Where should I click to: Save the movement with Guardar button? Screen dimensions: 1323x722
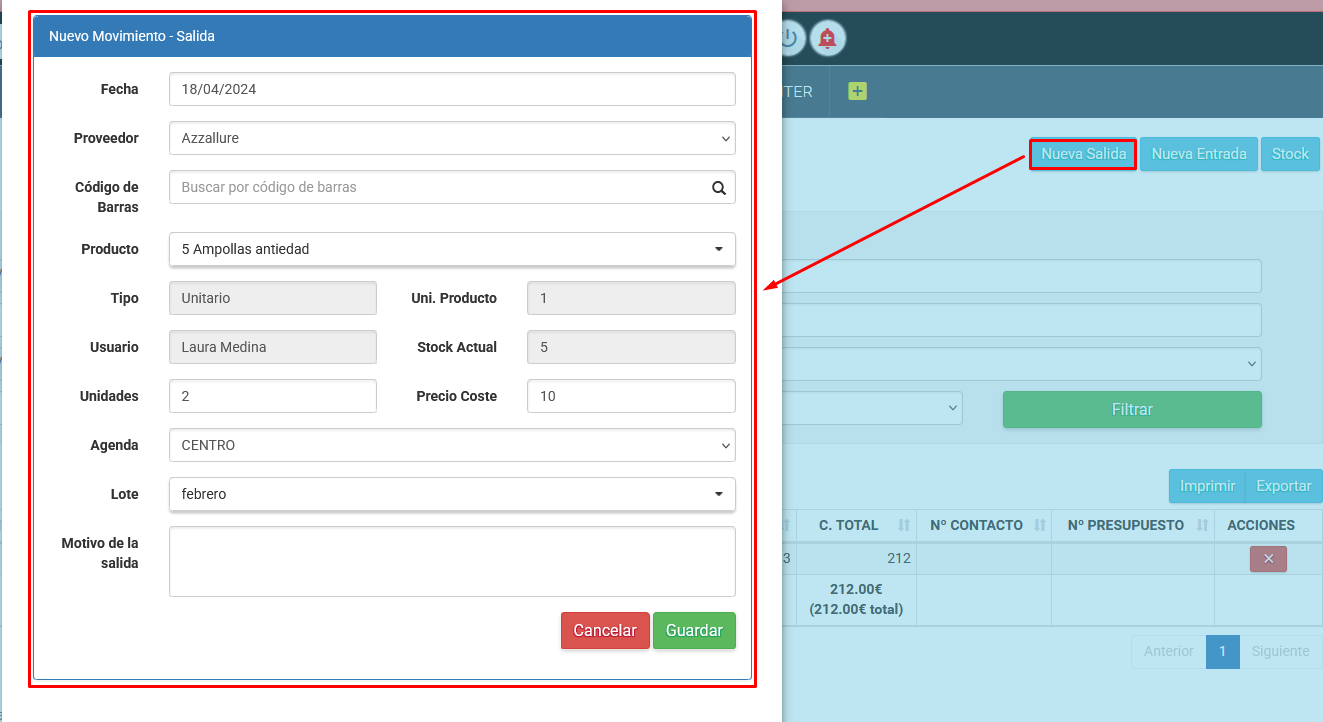pyautogui.click(x=694, y=630)
